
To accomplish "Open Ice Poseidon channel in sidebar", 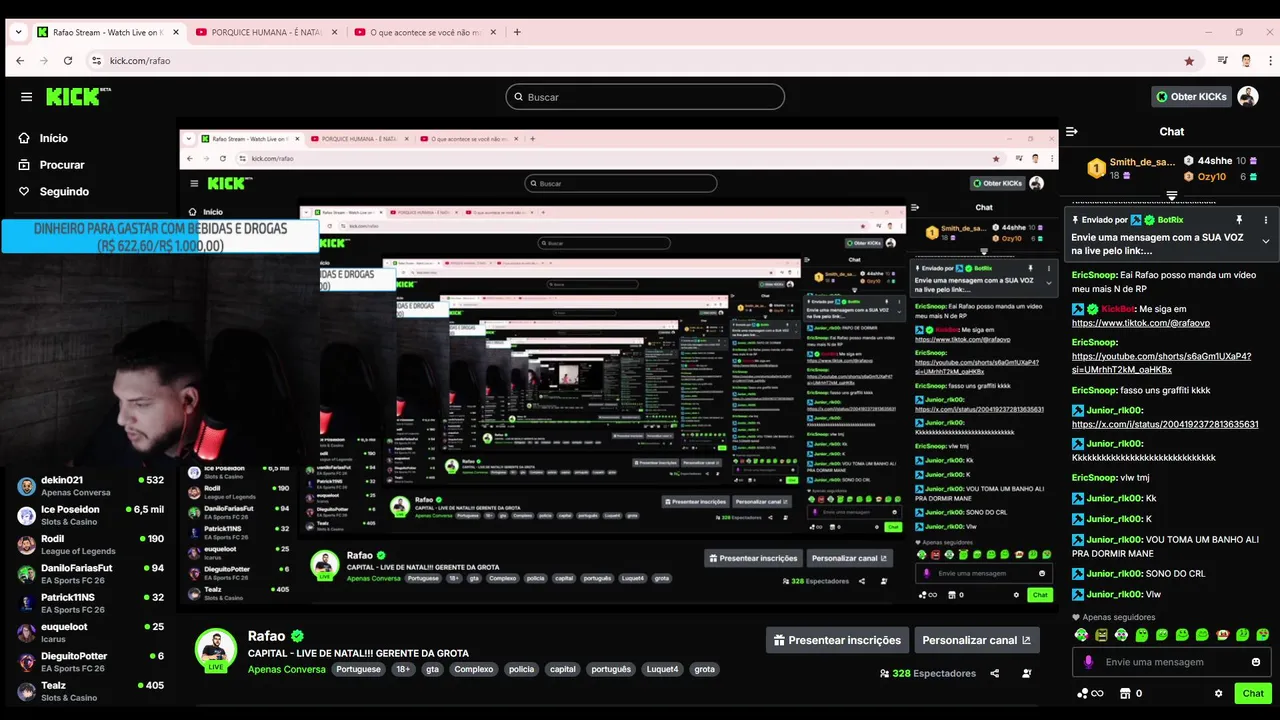I will pyautogui.click(x=90, y=515).
